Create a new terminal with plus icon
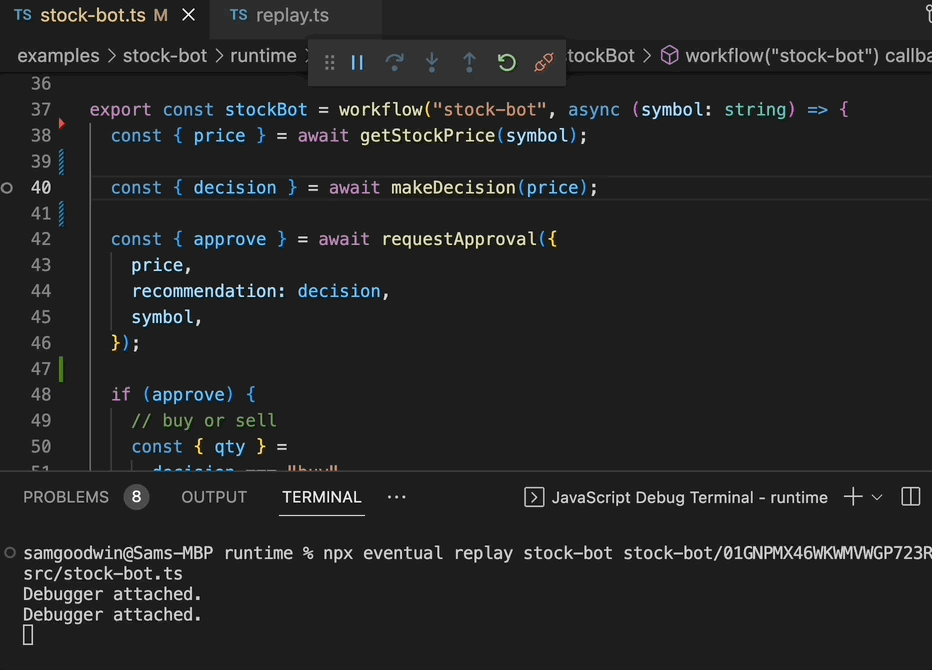This screenshot has height=670, width=932. tap(852, 497)
